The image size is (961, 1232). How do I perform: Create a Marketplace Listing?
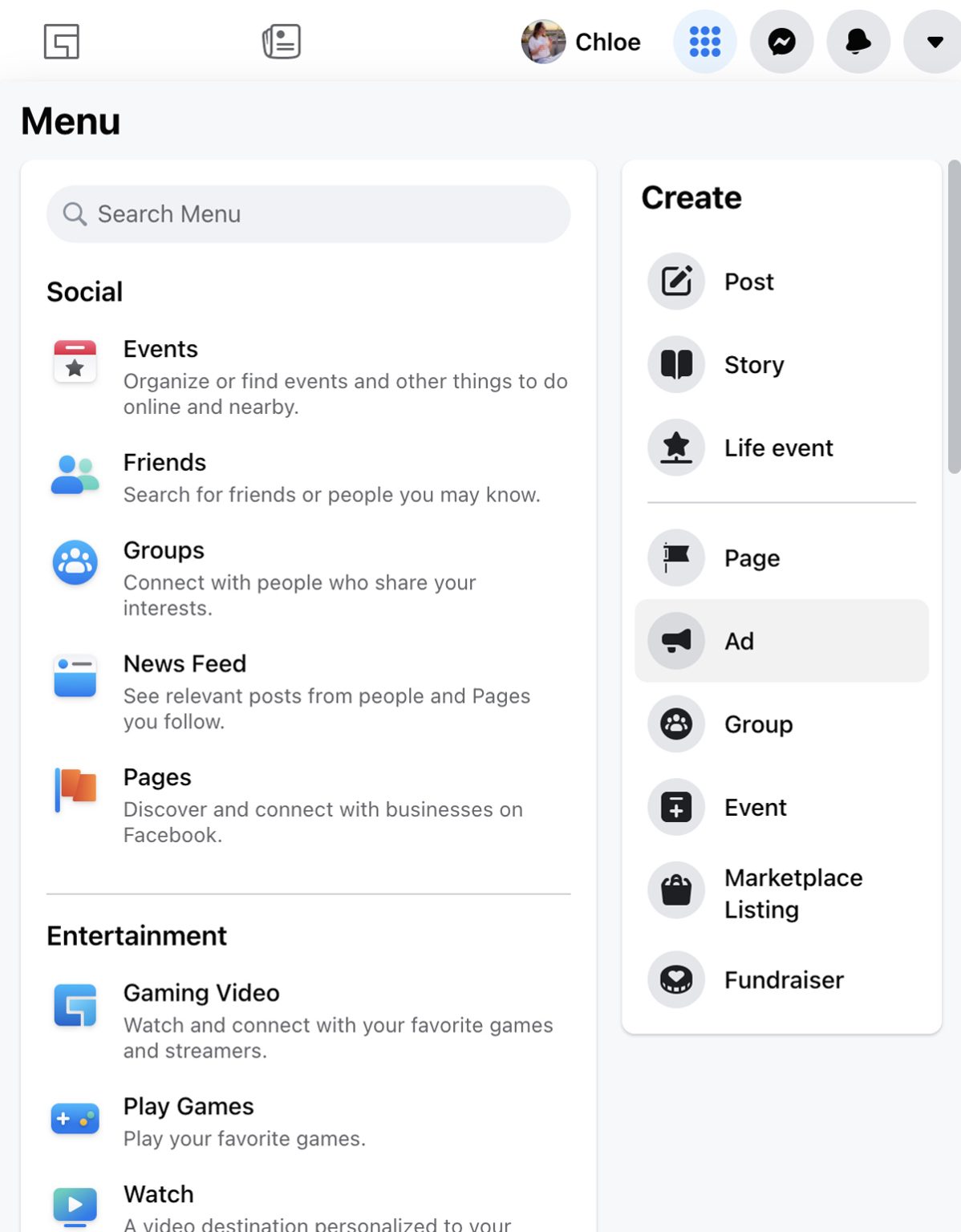click(x=675, y=890)
